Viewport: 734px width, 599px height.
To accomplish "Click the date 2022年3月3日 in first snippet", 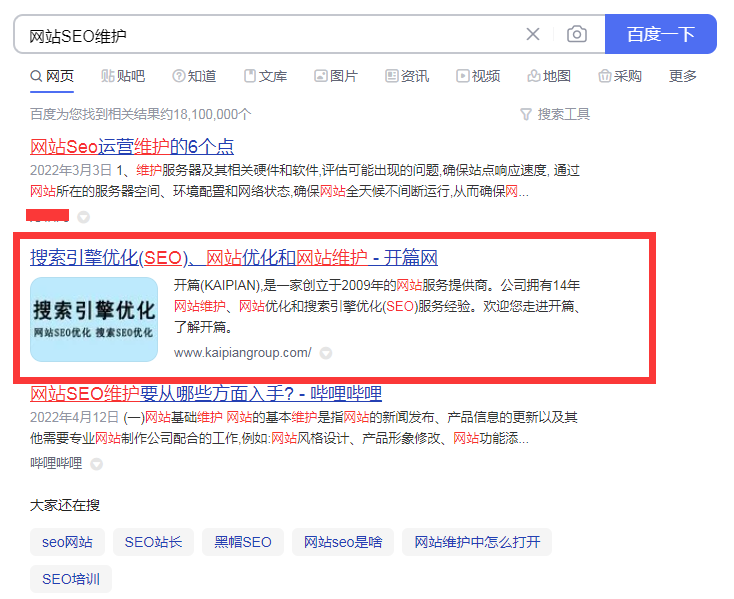I will click(71, 170).
